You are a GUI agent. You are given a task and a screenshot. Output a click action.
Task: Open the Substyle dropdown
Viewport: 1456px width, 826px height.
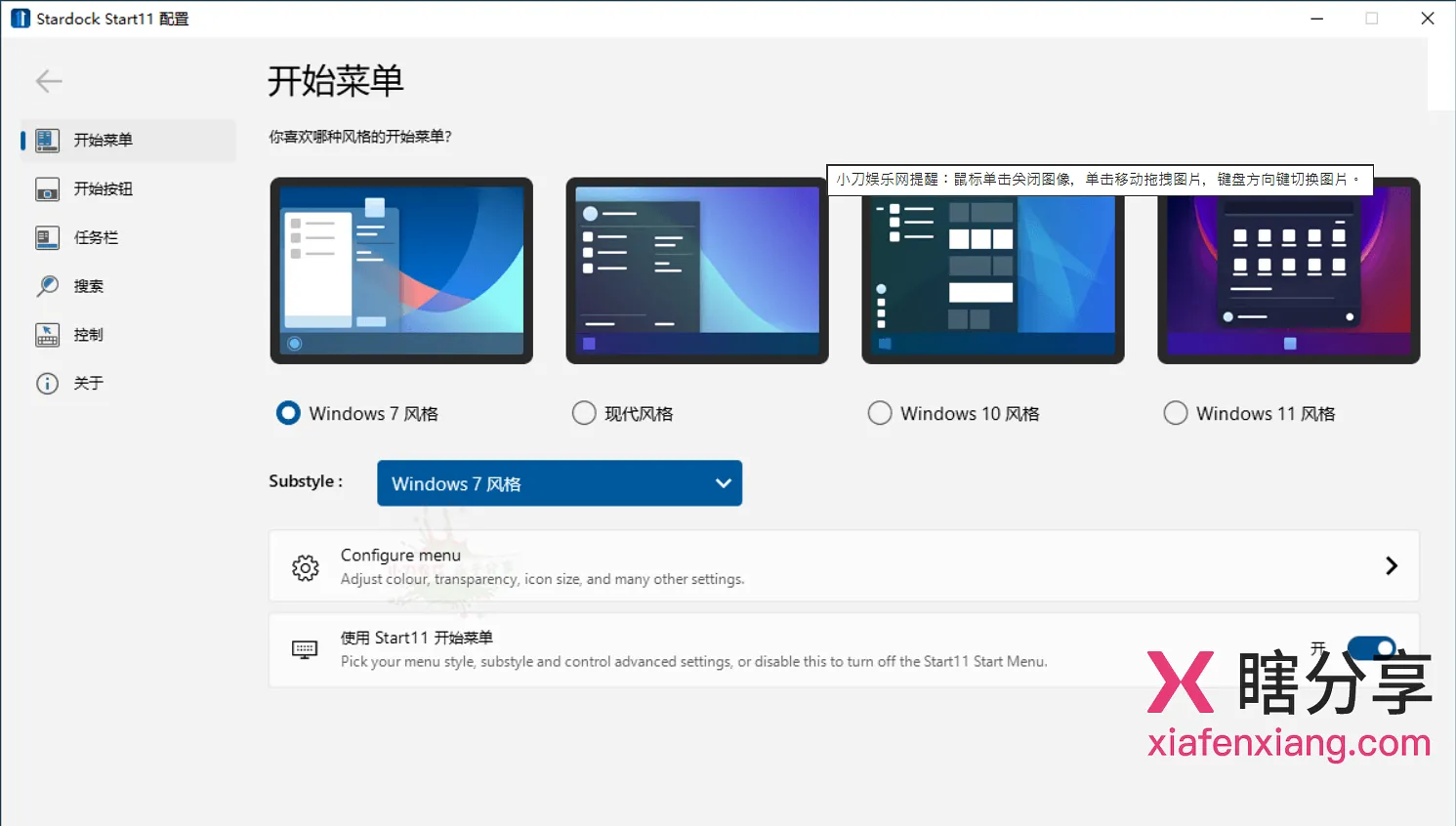[560, 483]
